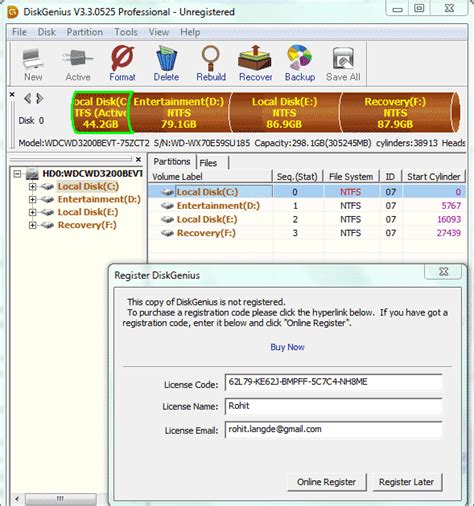Click the Delete partition trash icon
The height and width of the screenshot is (506, 474).
166,64
